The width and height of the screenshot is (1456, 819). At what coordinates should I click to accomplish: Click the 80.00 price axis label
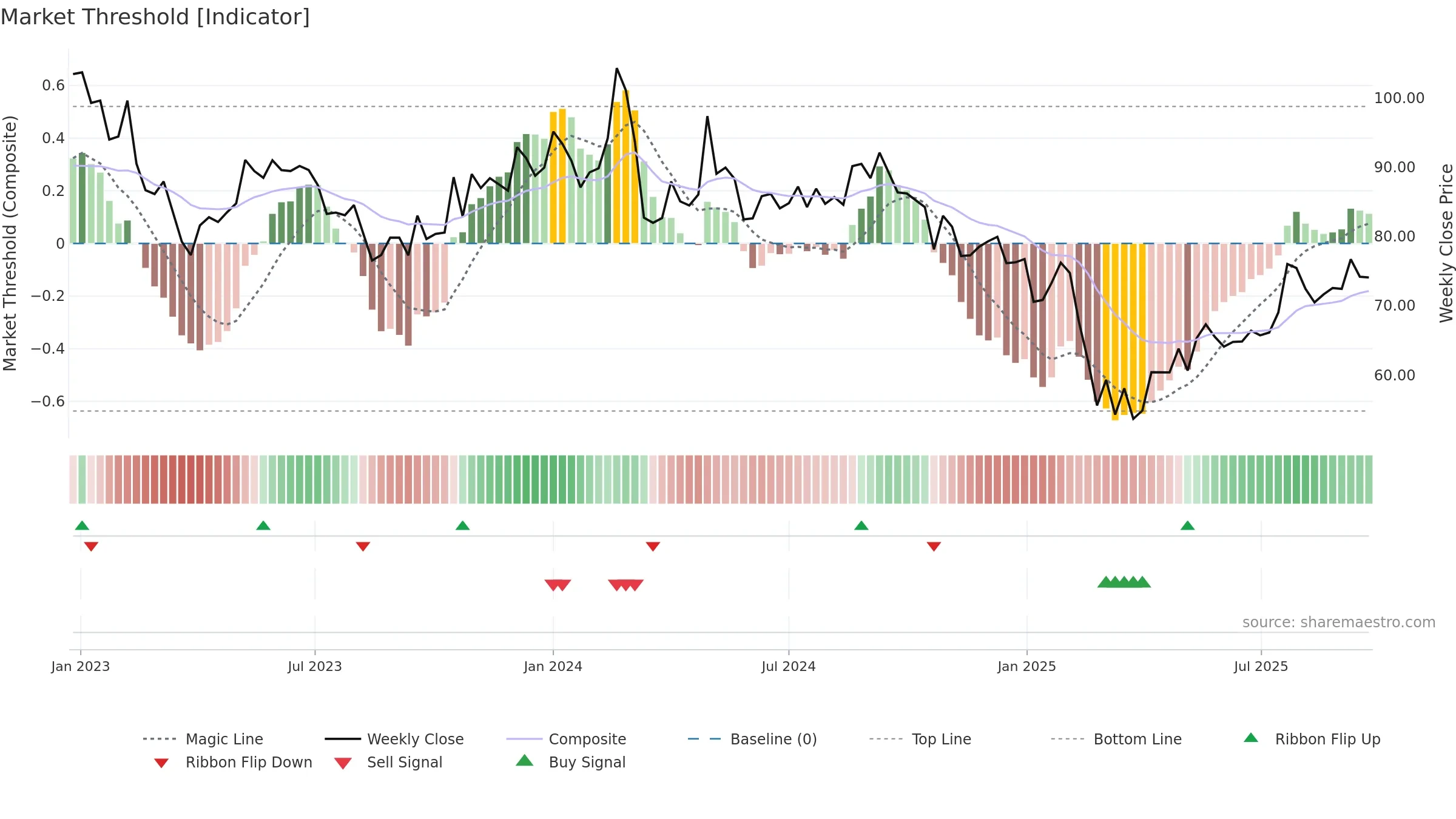[x=1395, y=237]
